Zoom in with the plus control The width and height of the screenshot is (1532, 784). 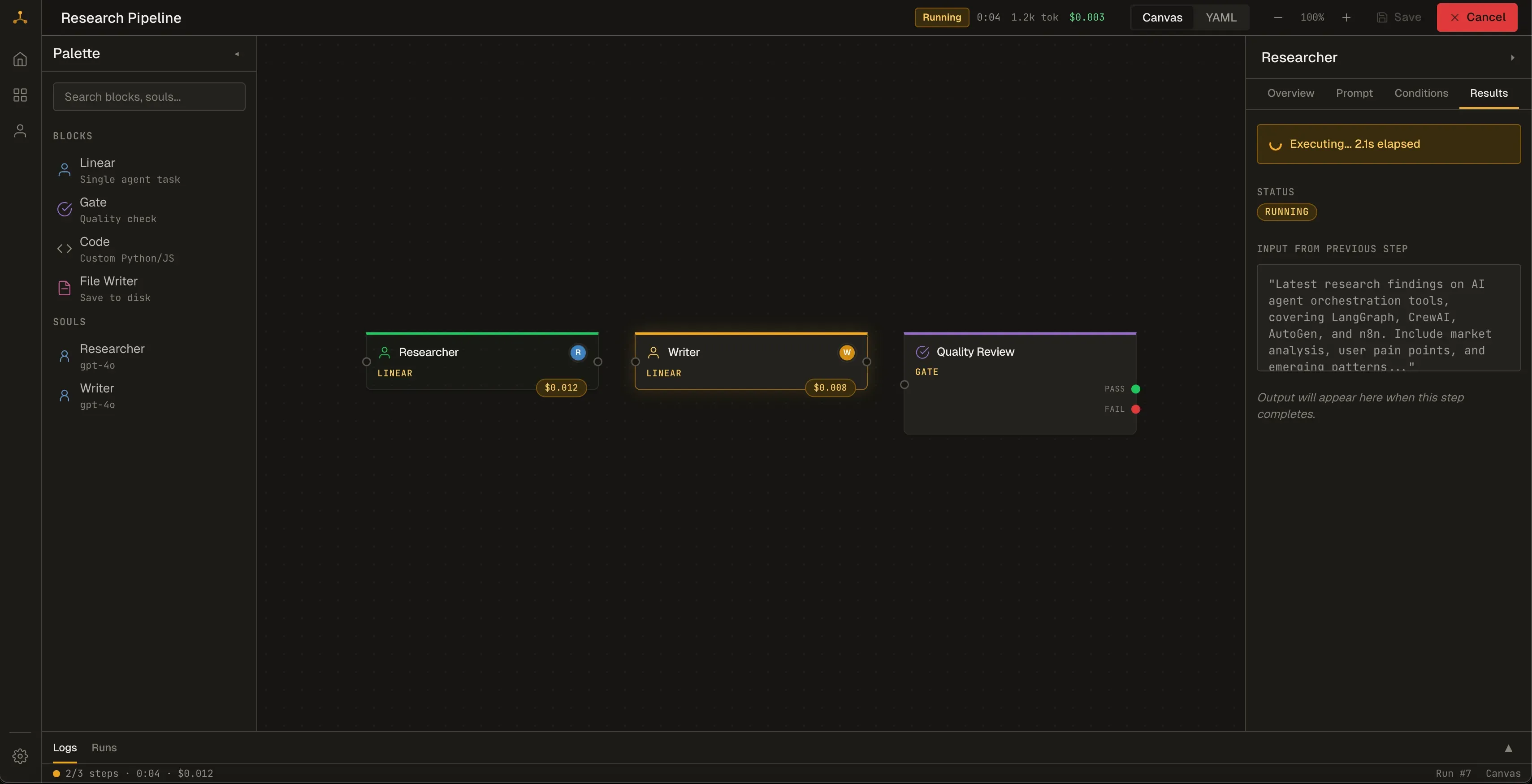pyautogui.click(x=1346, y=17)
